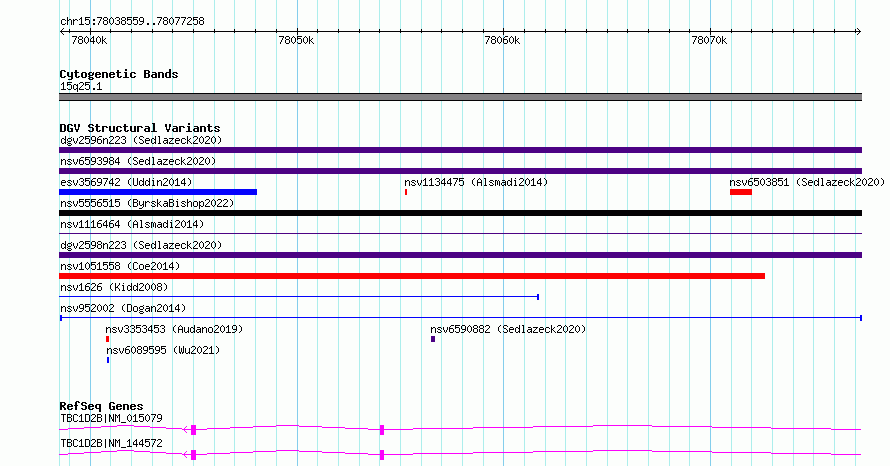
Task: Open variant label nsv6590882 (Sedlazeck2020)
Action: (508, 329)
